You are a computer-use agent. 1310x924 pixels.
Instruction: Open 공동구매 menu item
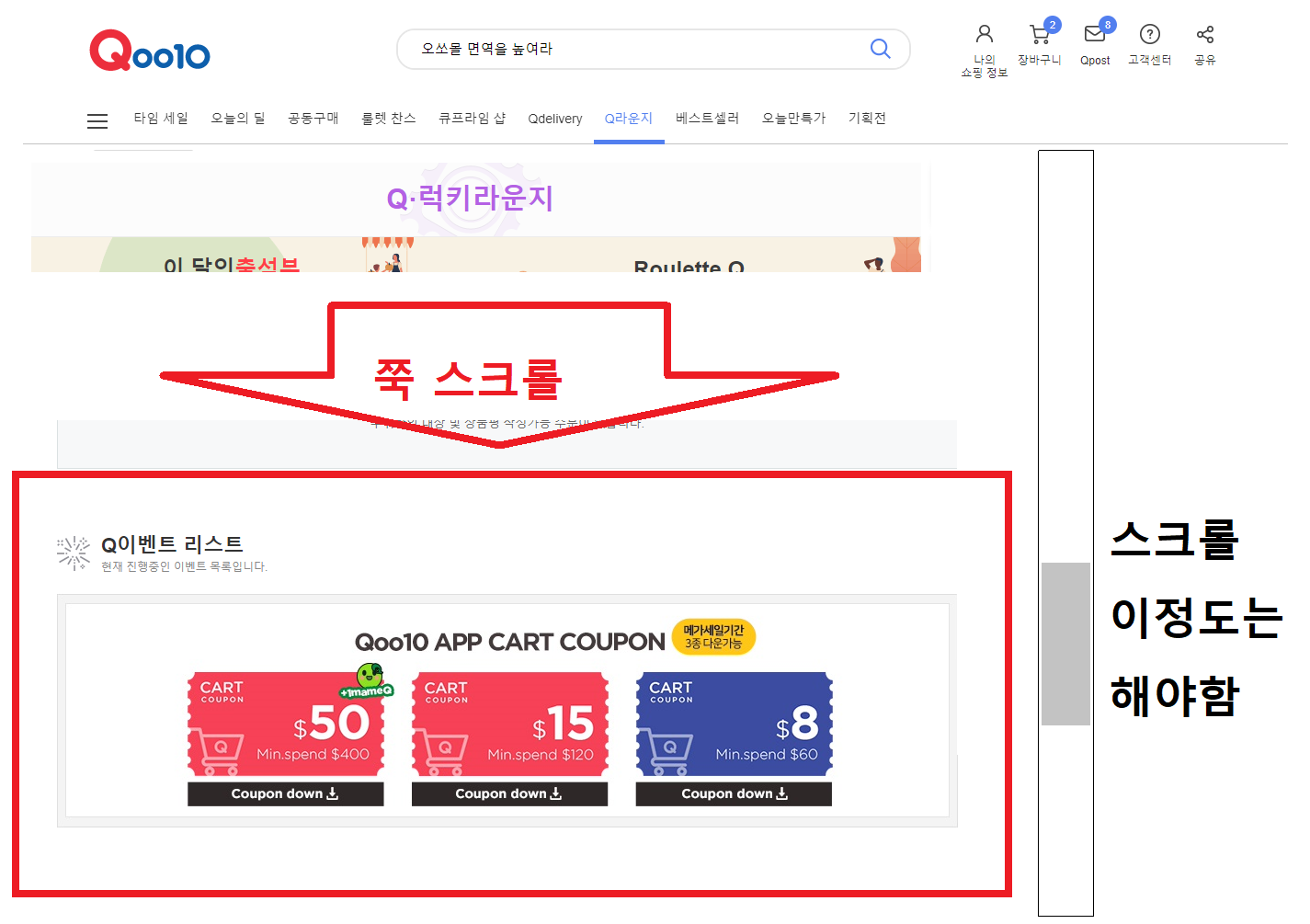click(313, 118)
